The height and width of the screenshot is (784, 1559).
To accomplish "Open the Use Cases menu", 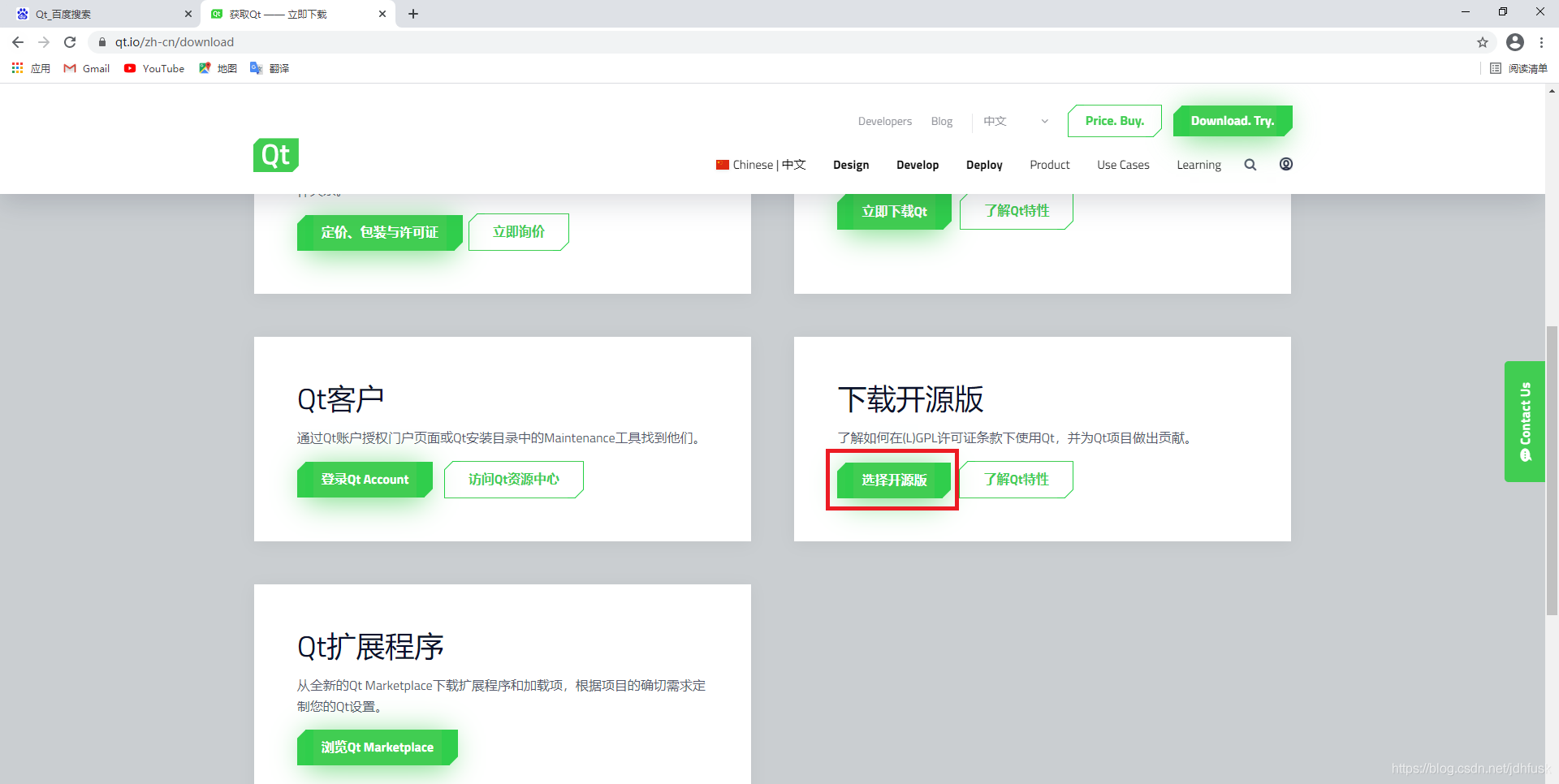I will pyautogui.click(x=1123, y=165).
